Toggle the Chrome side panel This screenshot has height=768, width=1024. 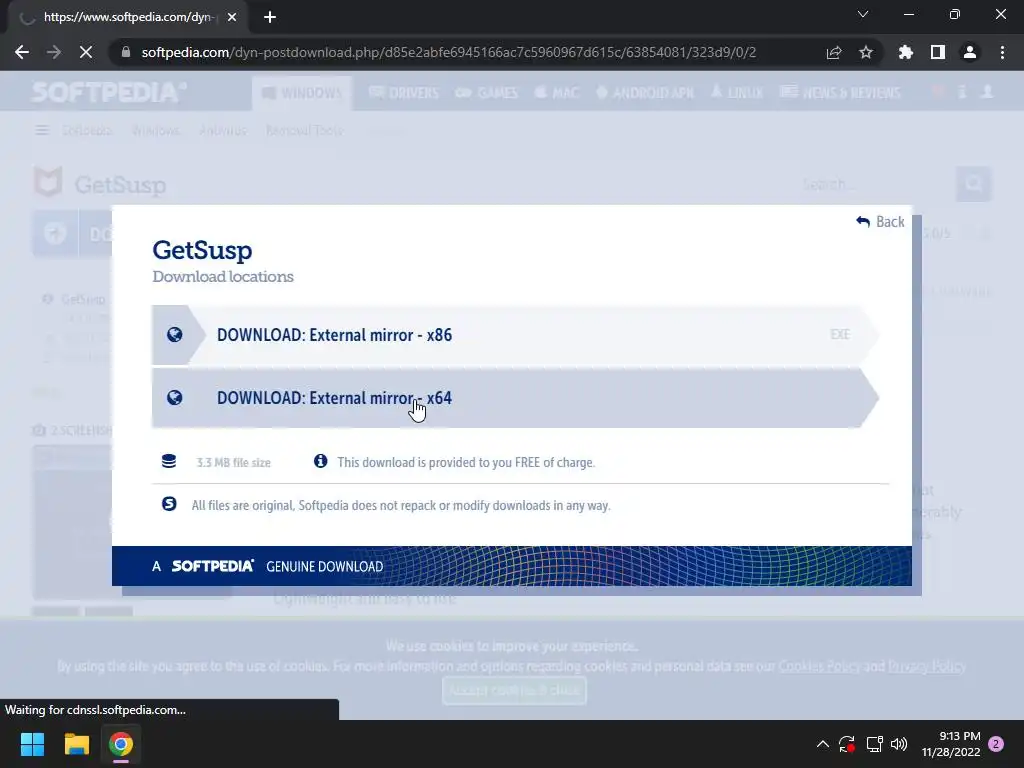[x=938, y=52]
